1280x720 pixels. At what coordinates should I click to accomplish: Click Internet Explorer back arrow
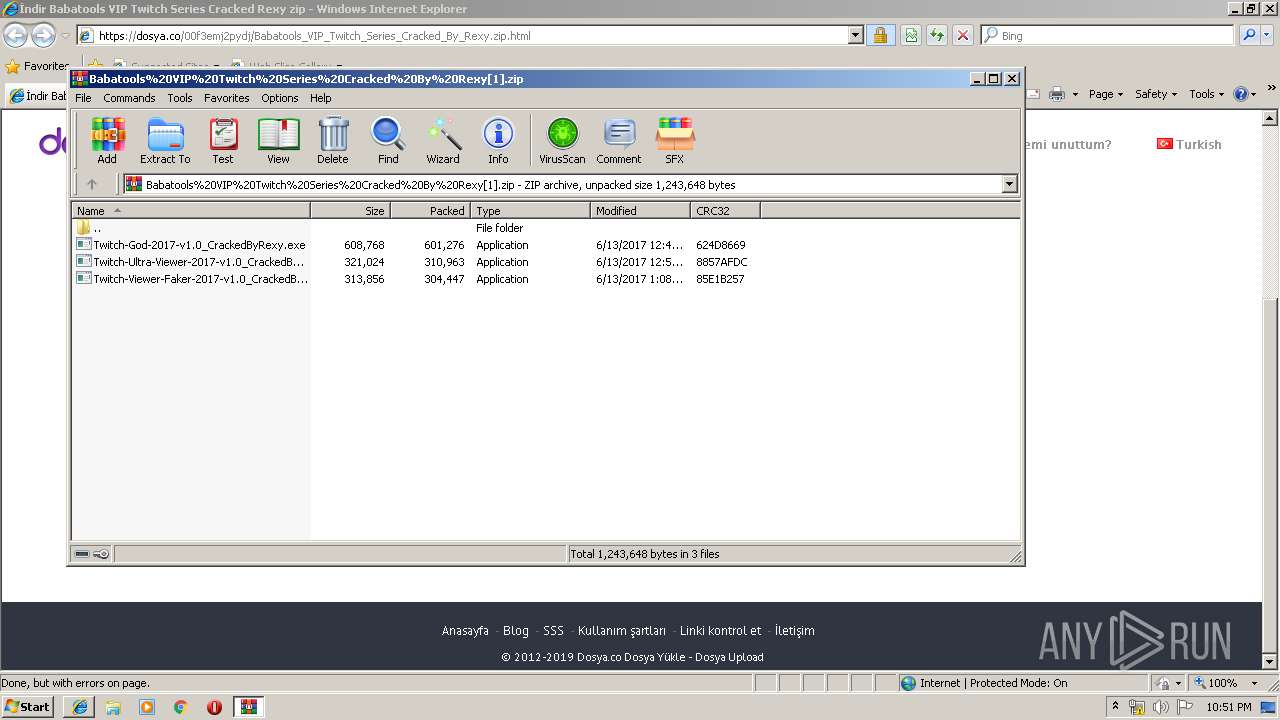15,35
